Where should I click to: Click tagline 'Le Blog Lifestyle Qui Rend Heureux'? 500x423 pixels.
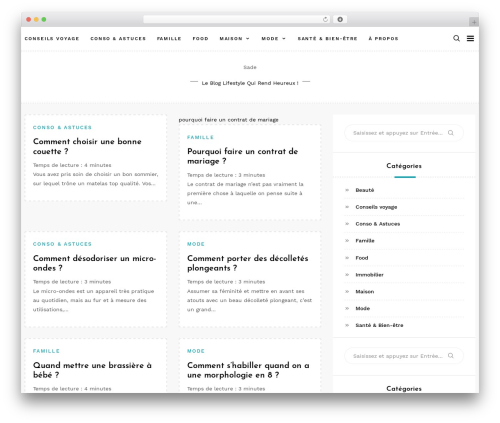point(250,83)
